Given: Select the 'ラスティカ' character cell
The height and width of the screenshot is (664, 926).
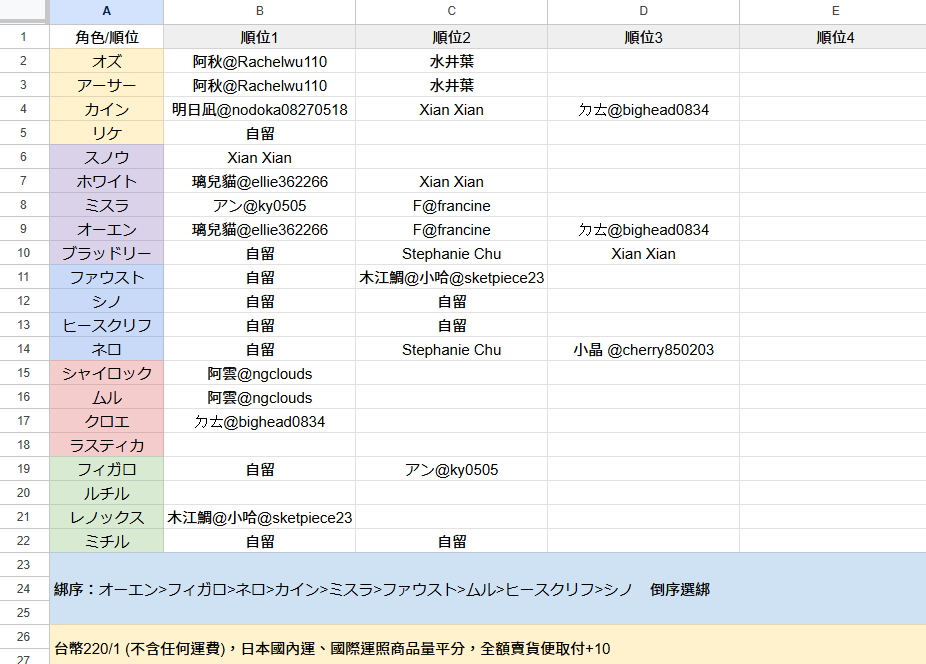Looking at the screenshot, I should point(106,445).
